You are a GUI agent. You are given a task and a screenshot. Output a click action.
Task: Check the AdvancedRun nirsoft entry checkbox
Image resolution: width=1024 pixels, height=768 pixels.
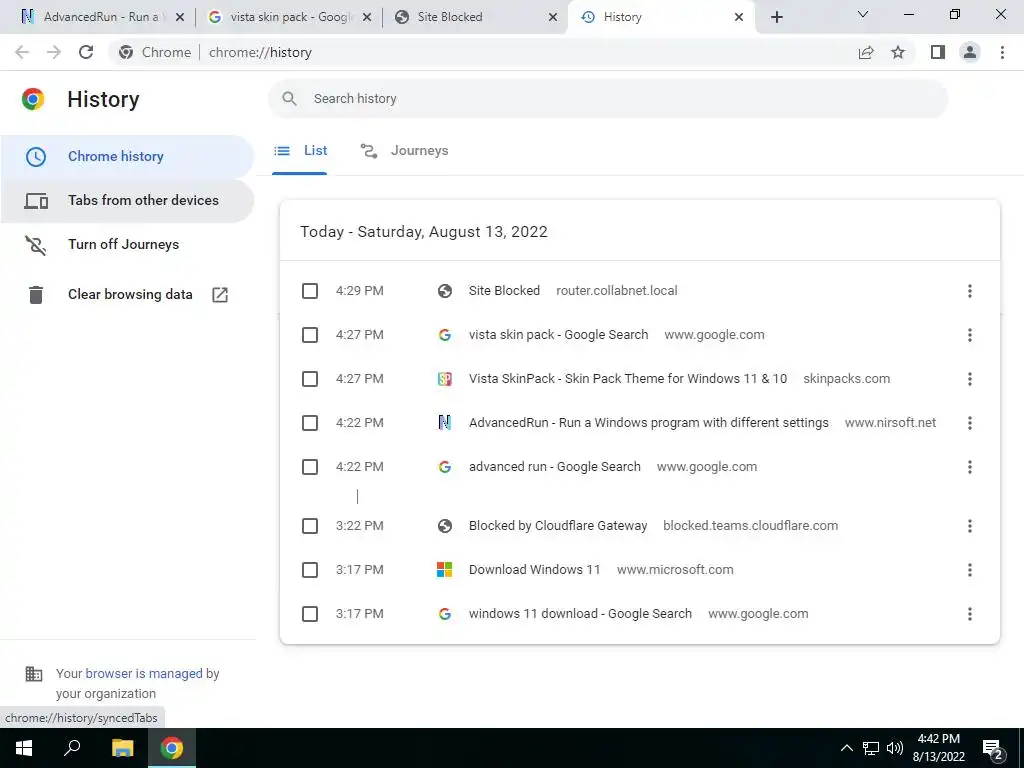tap(310, 423)
